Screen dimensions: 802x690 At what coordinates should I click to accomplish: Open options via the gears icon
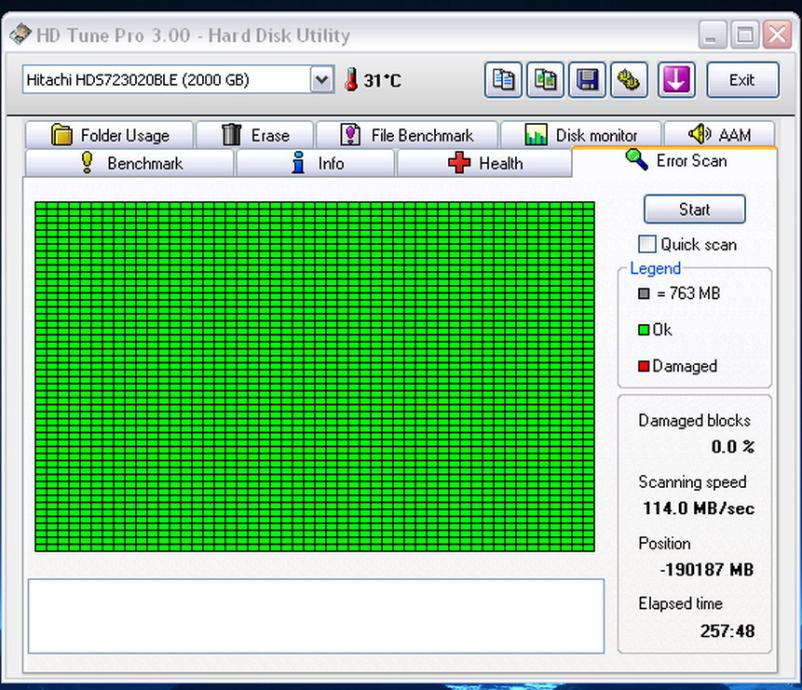point(629,80)
